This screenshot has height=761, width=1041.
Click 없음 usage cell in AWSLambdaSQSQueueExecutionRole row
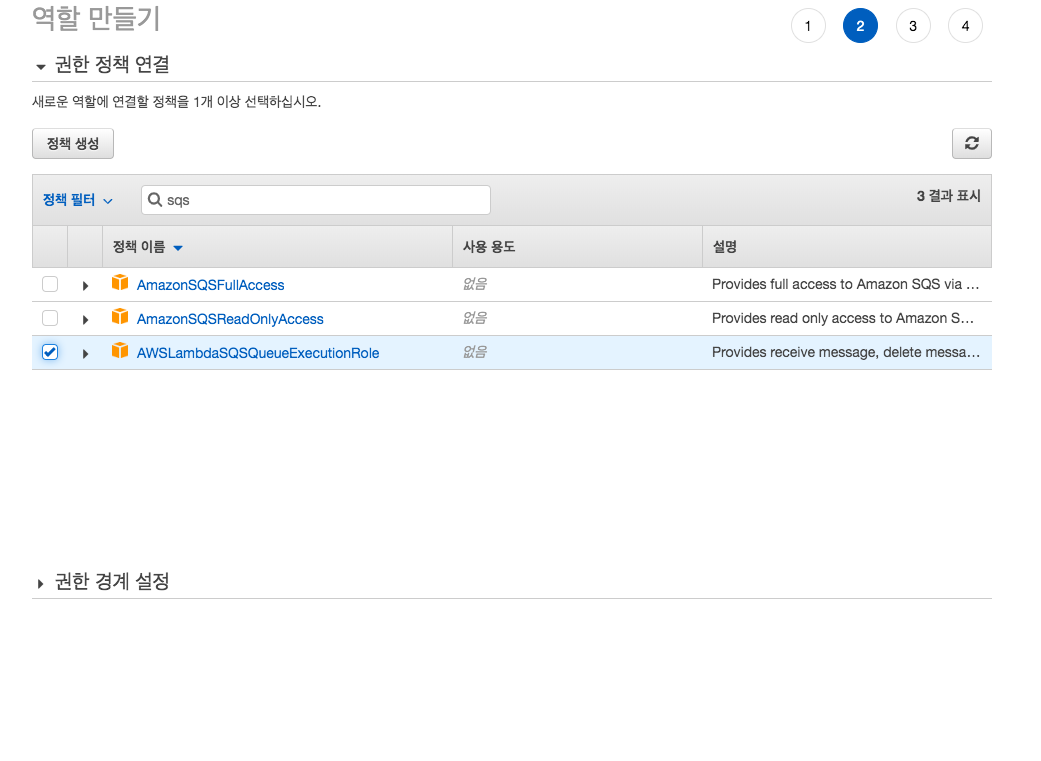(475, 352)
